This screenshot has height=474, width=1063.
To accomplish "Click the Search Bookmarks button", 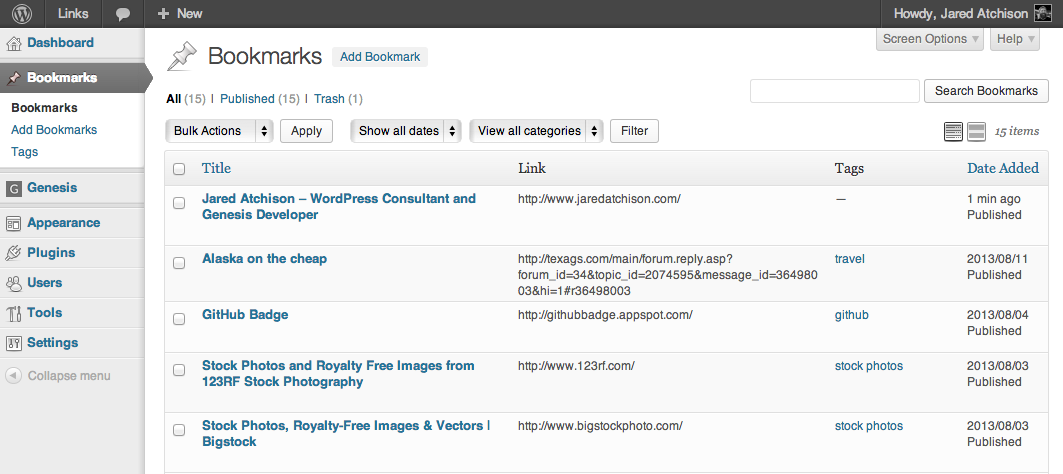I will [986, 91].
